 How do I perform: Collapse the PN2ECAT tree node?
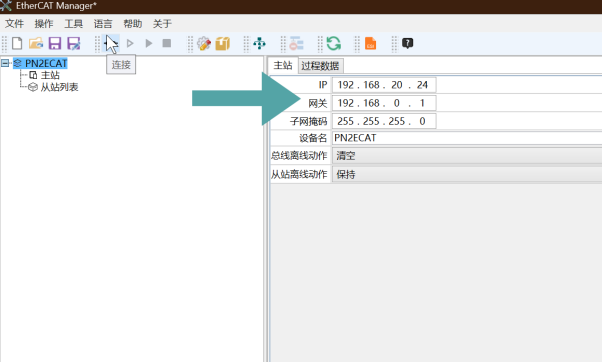(x=5, y=63)
